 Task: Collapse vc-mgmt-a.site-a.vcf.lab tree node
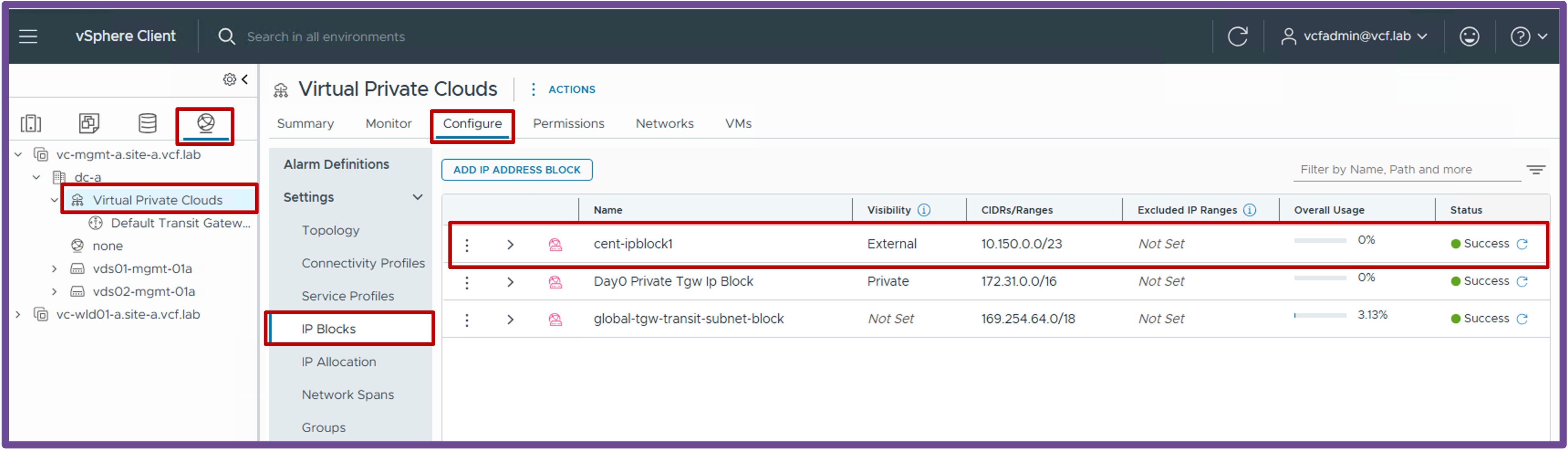(18, 155)
